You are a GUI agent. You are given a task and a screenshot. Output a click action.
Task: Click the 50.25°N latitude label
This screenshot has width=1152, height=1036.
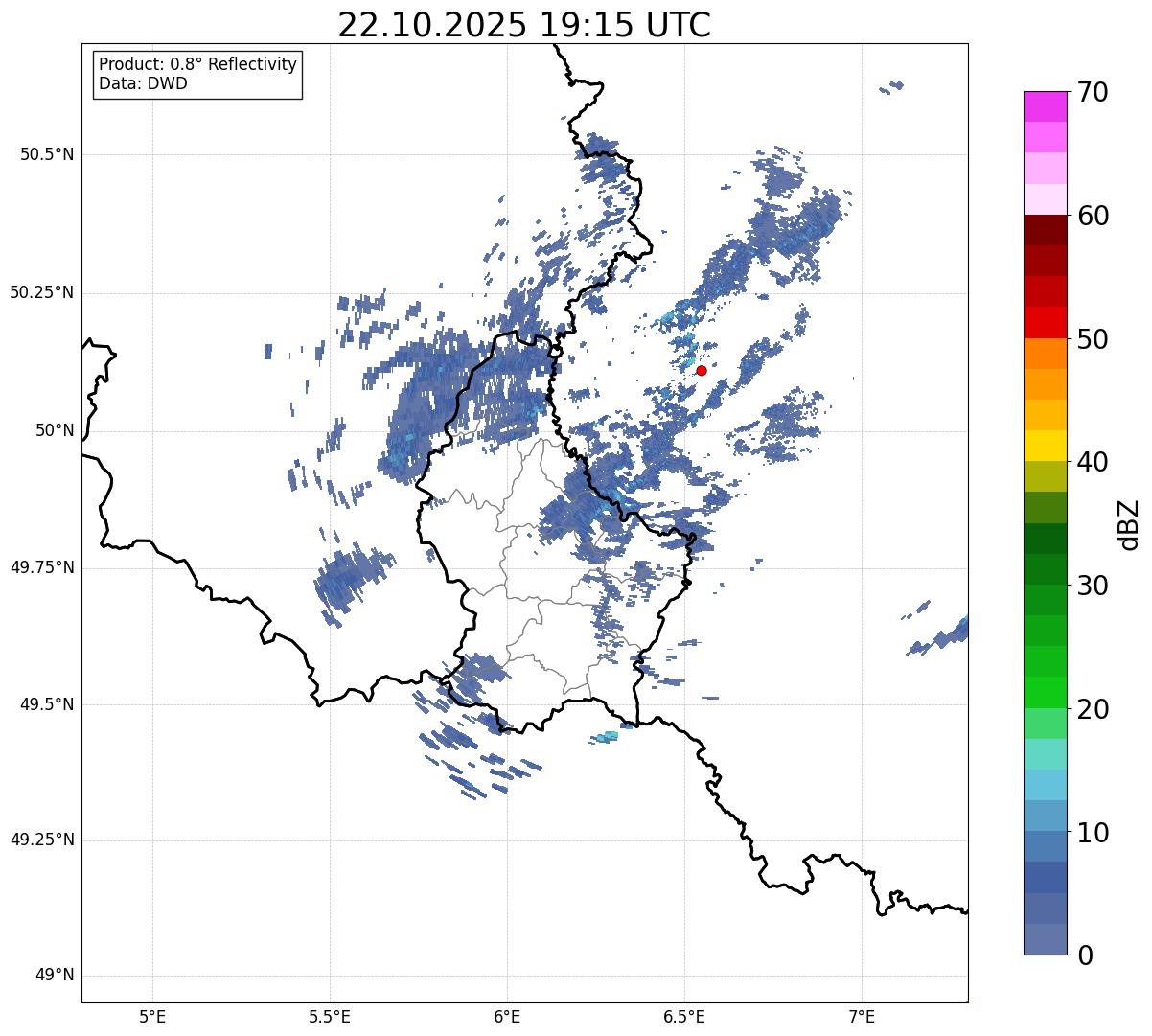click(x=42, y=292)
